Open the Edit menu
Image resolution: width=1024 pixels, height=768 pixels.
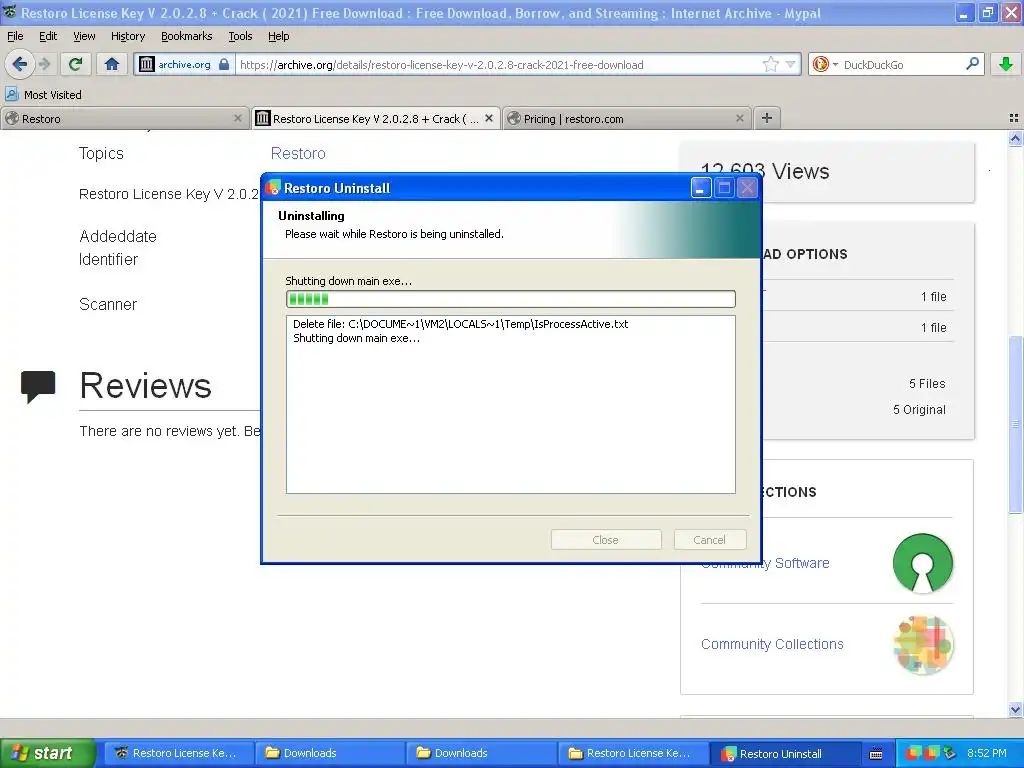click(48, 36)
